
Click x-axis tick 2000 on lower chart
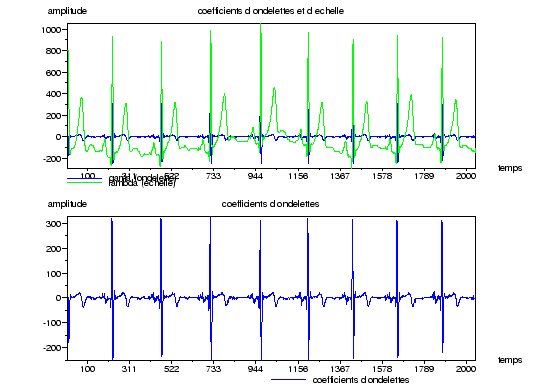tap(466, 369)
